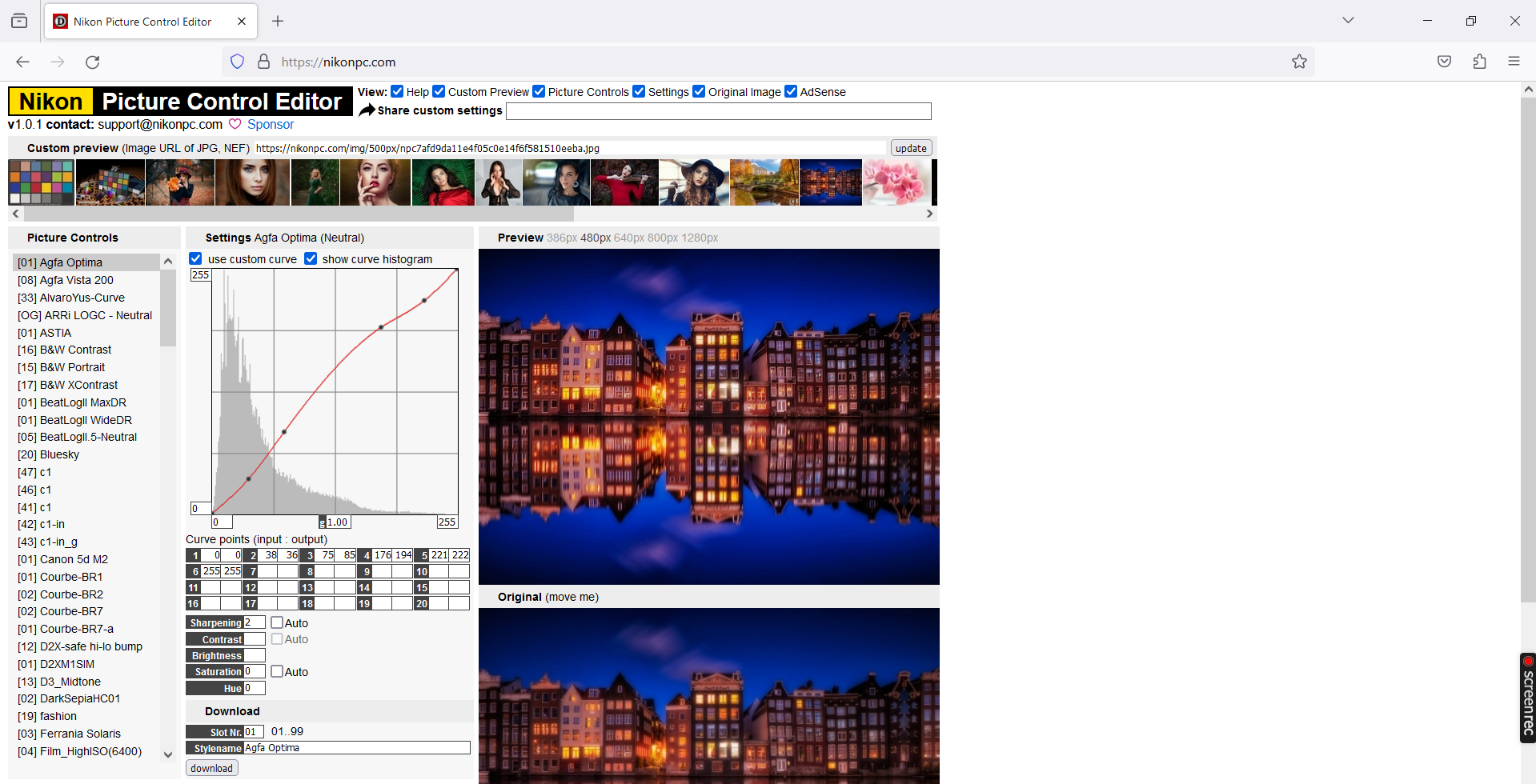1536x784 pixels.
Task: Click the share arrow beside Share custom settings
Action: coord(367,110)
